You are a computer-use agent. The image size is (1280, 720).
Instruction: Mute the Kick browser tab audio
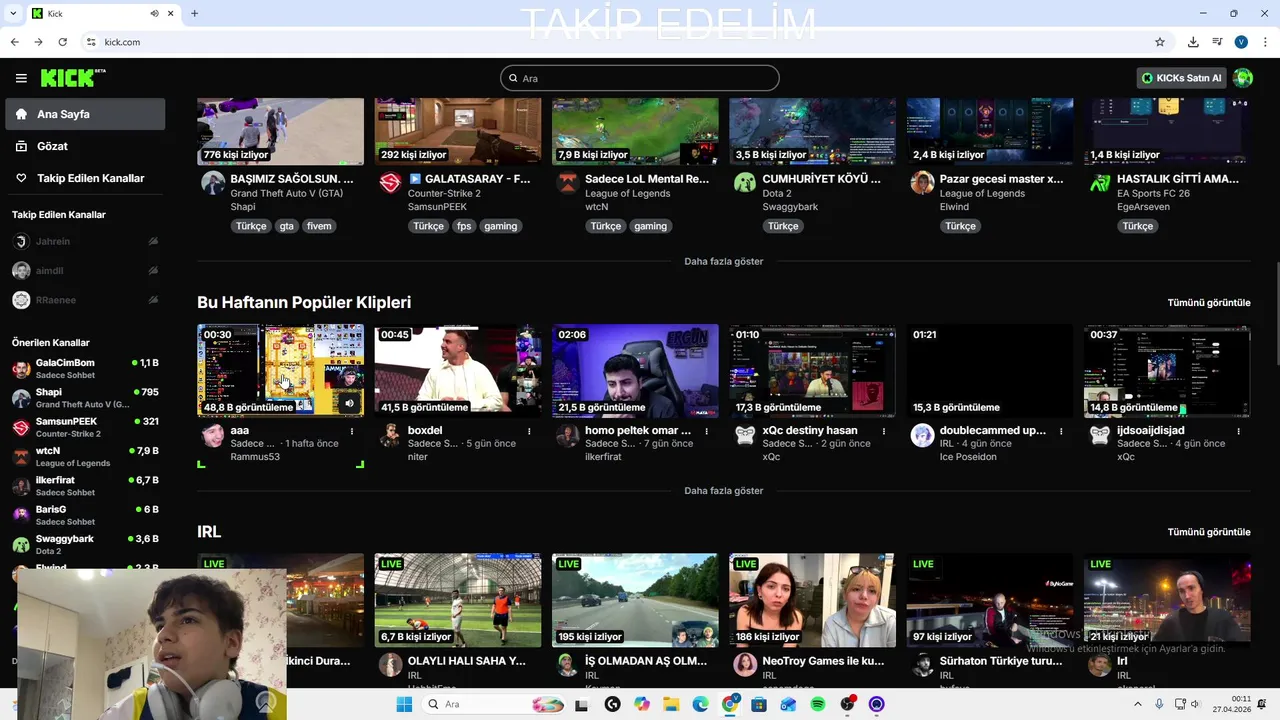click(x=154, y=13)
